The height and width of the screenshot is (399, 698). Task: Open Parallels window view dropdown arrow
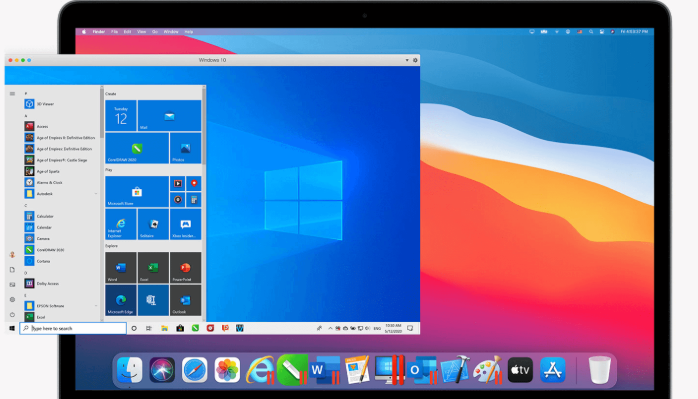407,60
